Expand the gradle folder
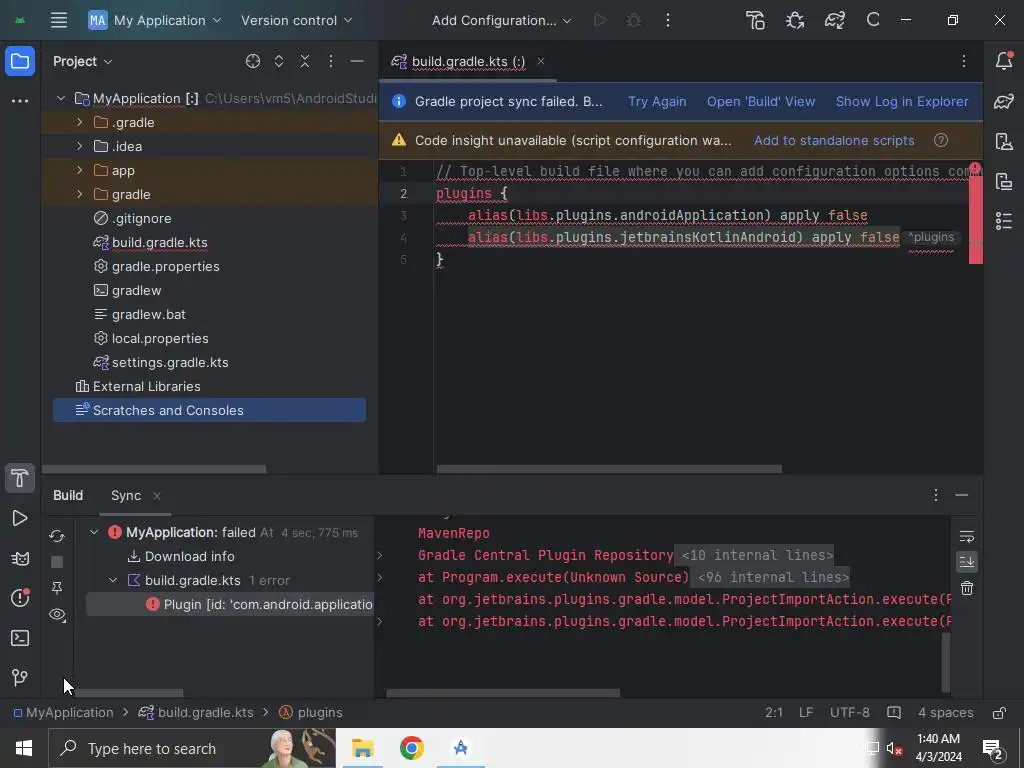 coord(80,195)
